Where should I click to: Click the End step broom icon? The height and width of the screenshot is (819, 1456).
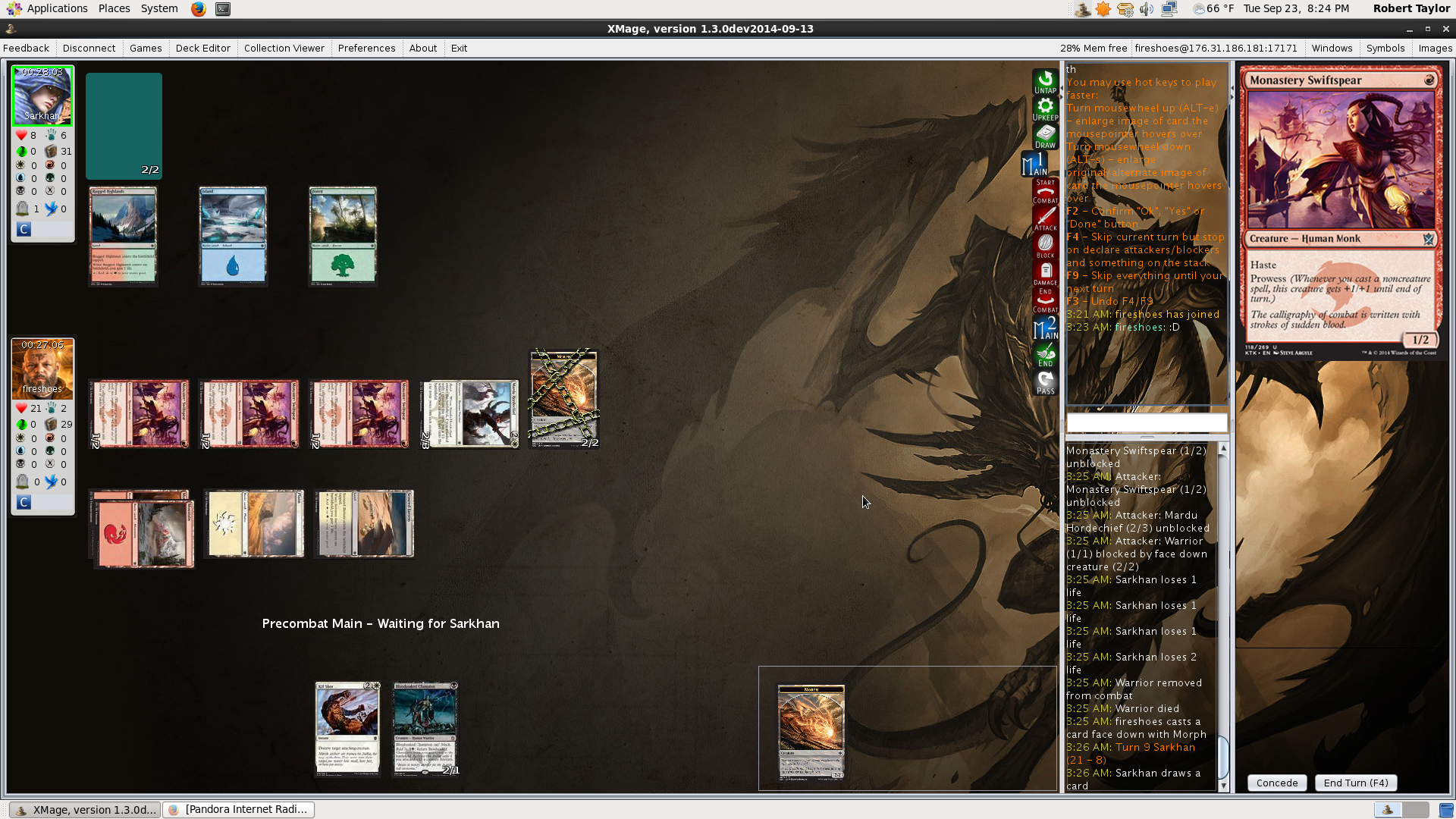click(x=1045, y=355)
